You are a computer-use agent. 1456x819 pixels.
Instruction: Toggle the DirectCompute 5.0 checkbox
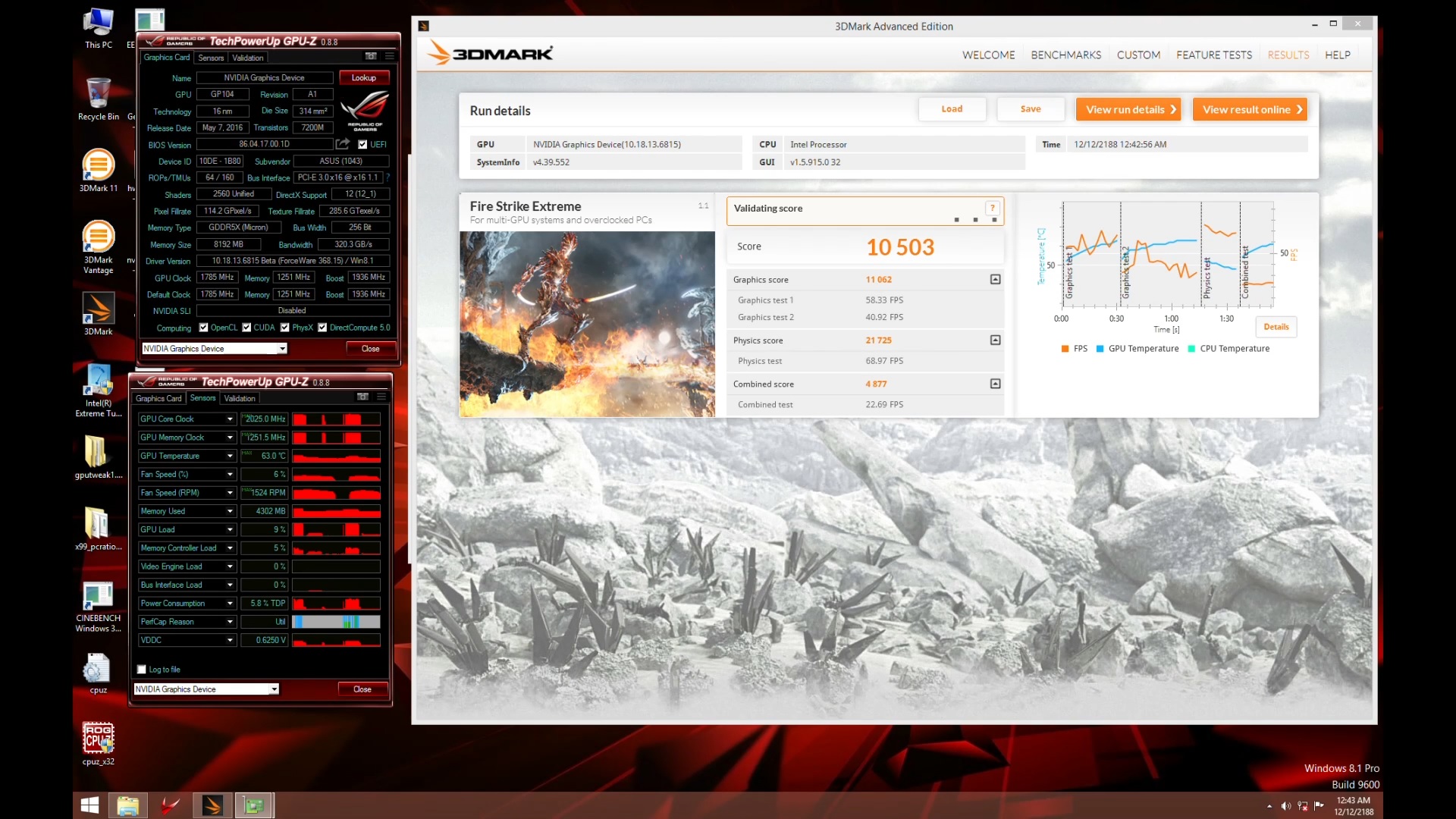(x=322, y=328)
